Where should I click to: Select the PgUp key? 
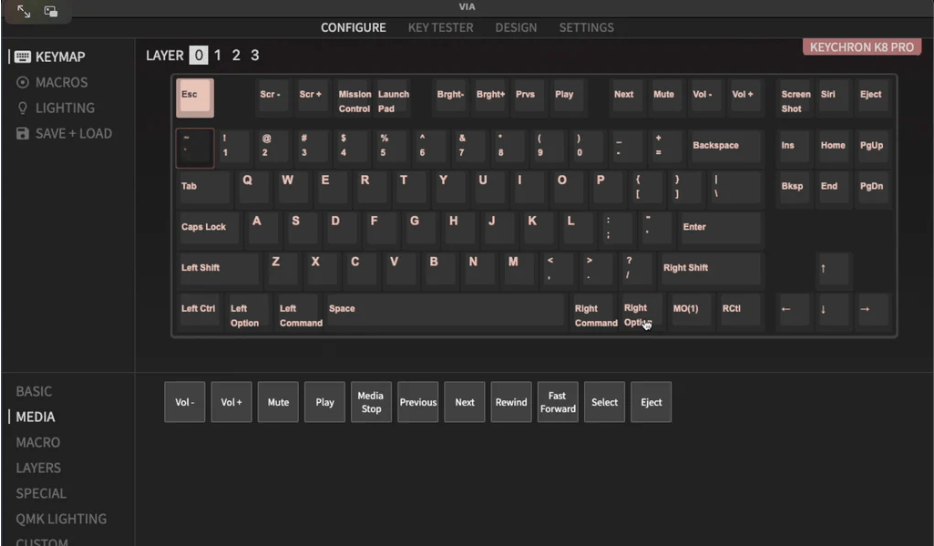click(x=871, y=146)
